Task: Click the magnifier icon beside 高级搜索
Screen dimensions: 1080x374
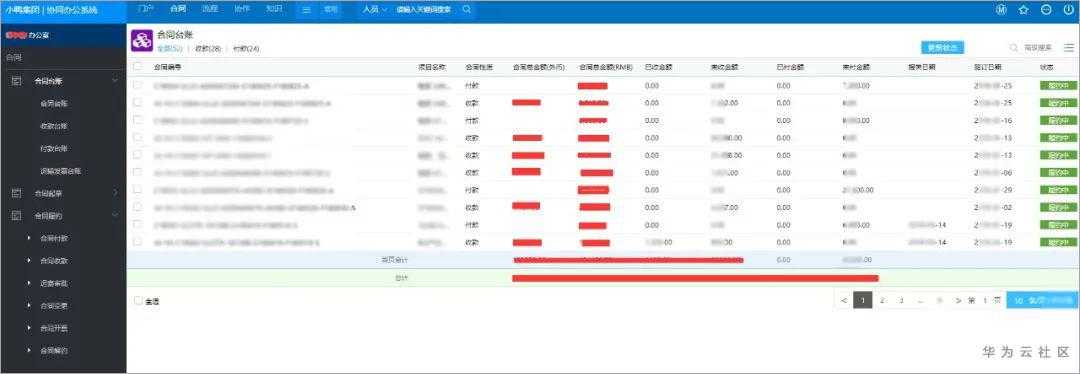Action: 1014,48
